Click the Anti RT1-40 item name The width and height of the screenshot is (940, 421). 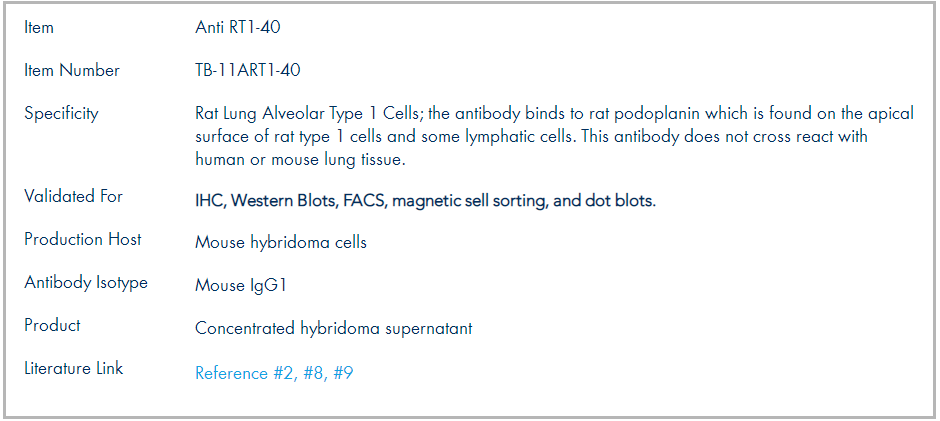click(237, 27)
